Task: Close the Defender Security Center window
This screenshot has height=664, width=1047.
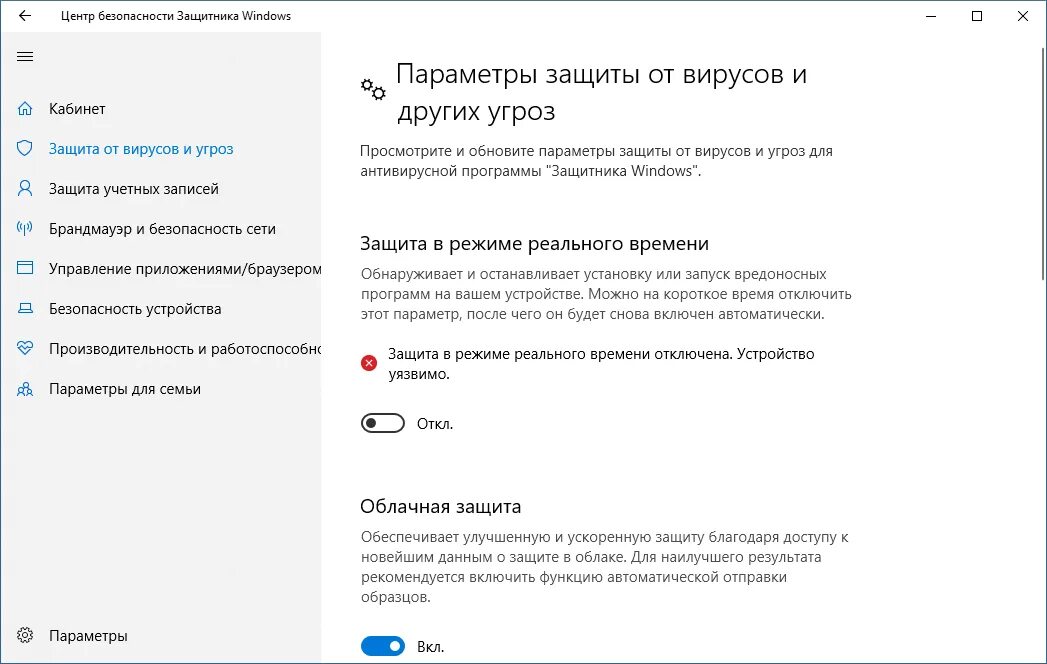Action: tap(1022, 16)
